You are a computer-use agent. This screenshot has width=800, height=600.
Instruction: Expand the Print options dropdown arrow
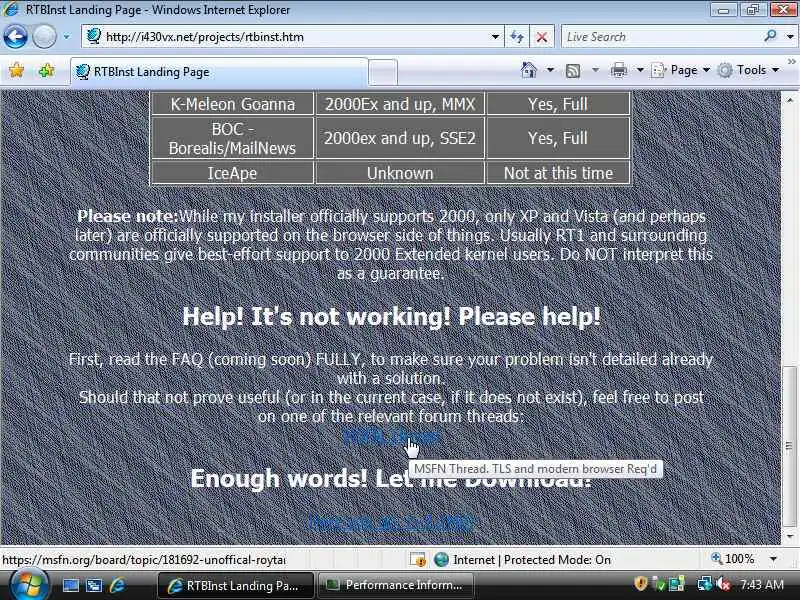[x=640, y=70]
